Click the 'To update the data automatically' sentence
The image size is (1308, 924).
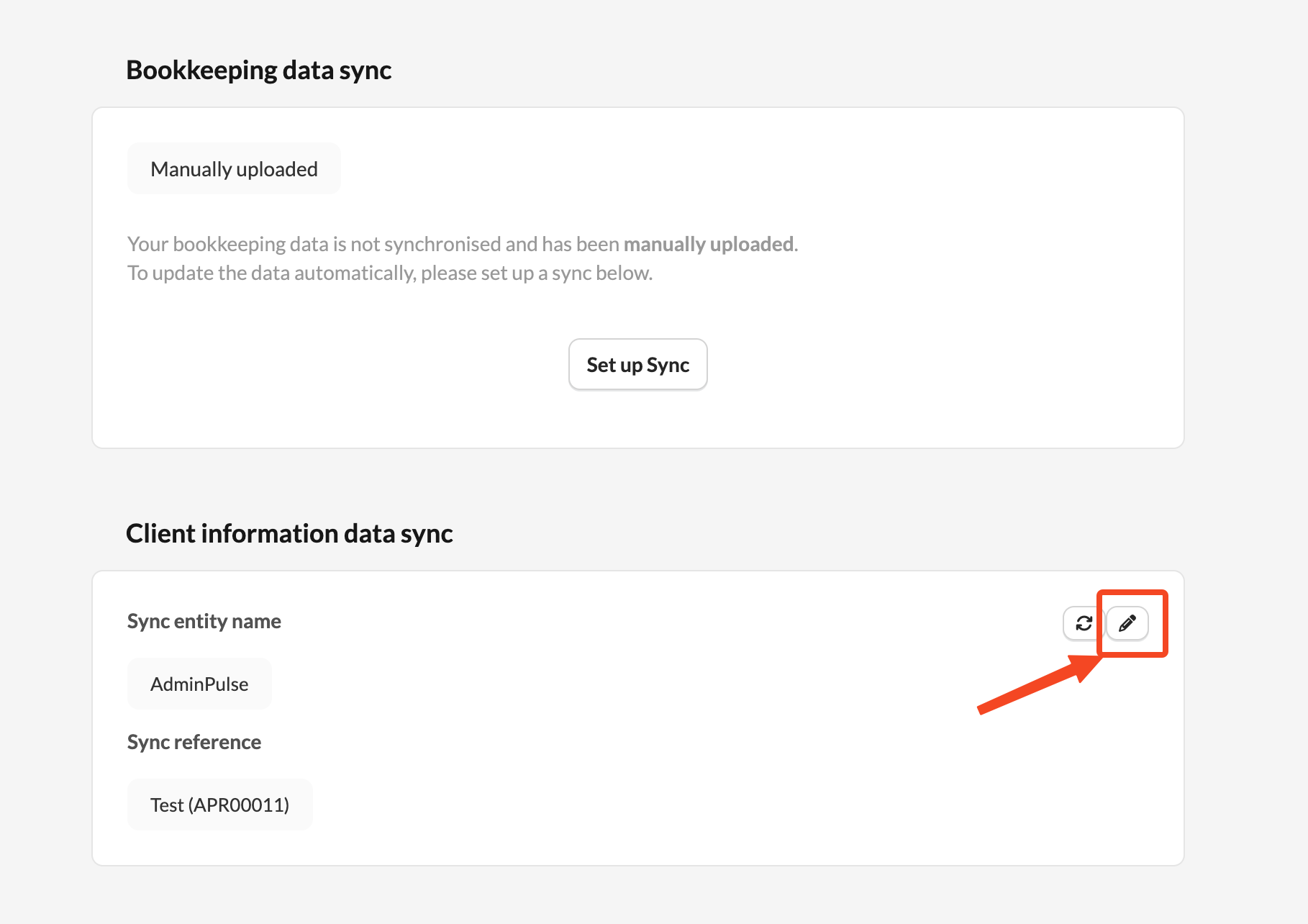pyautogui.click(x=390, y=273)
